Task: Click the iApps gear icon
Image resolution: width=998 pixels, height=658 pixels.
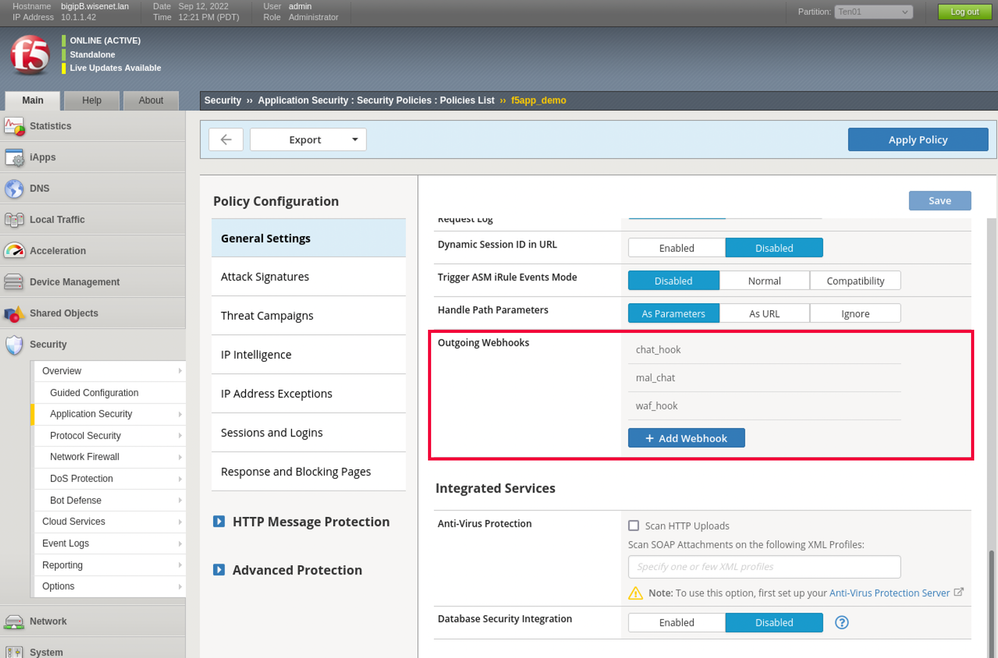Action: (14, 158)
